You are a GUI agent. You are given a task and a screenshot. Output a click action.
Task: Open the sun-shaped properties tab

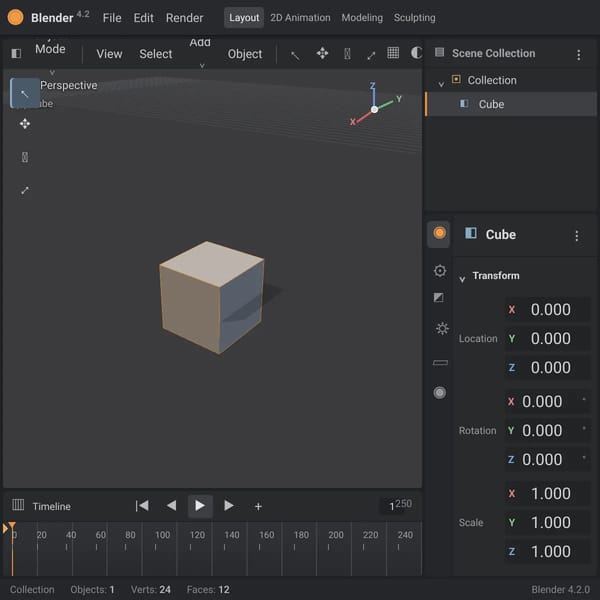point(442,328)
